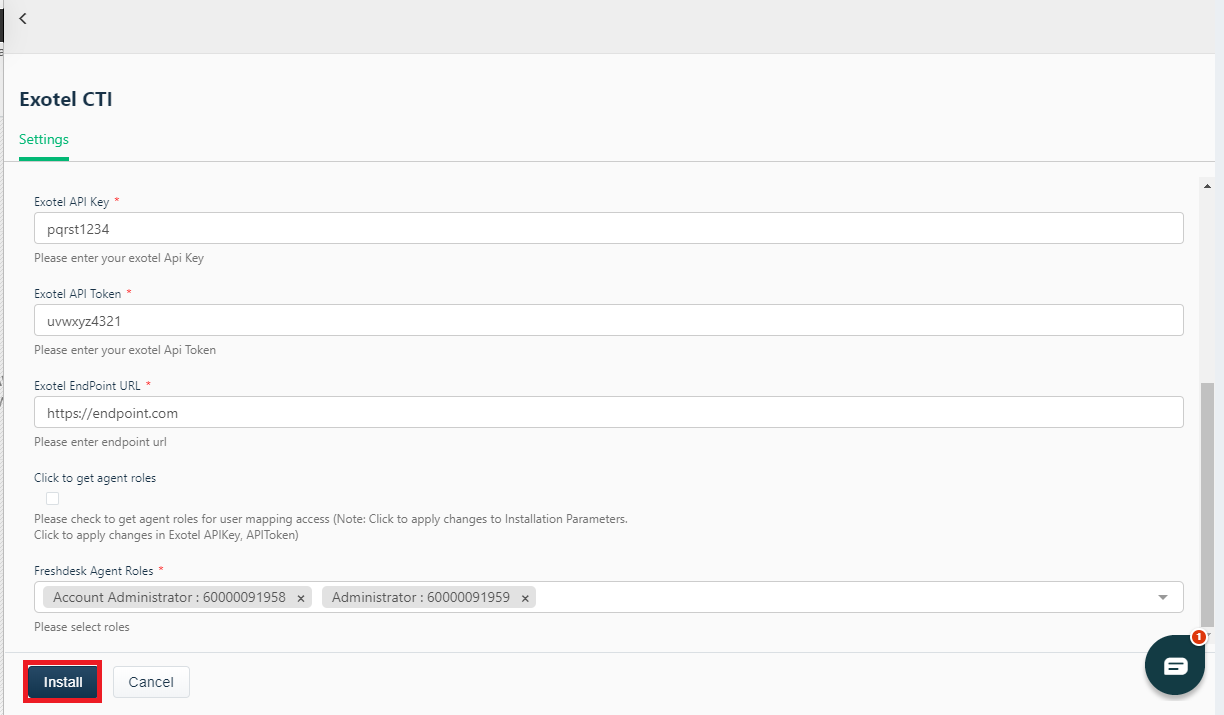Screen dimensions: 1224x715
Task: Switch to the Settings tab
Action: (x=43, y=139)
